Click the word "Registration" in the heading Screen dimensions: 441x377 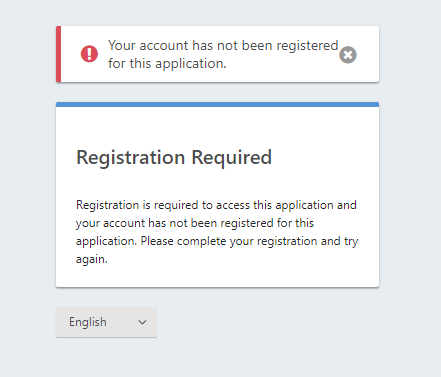click(131, 157)
